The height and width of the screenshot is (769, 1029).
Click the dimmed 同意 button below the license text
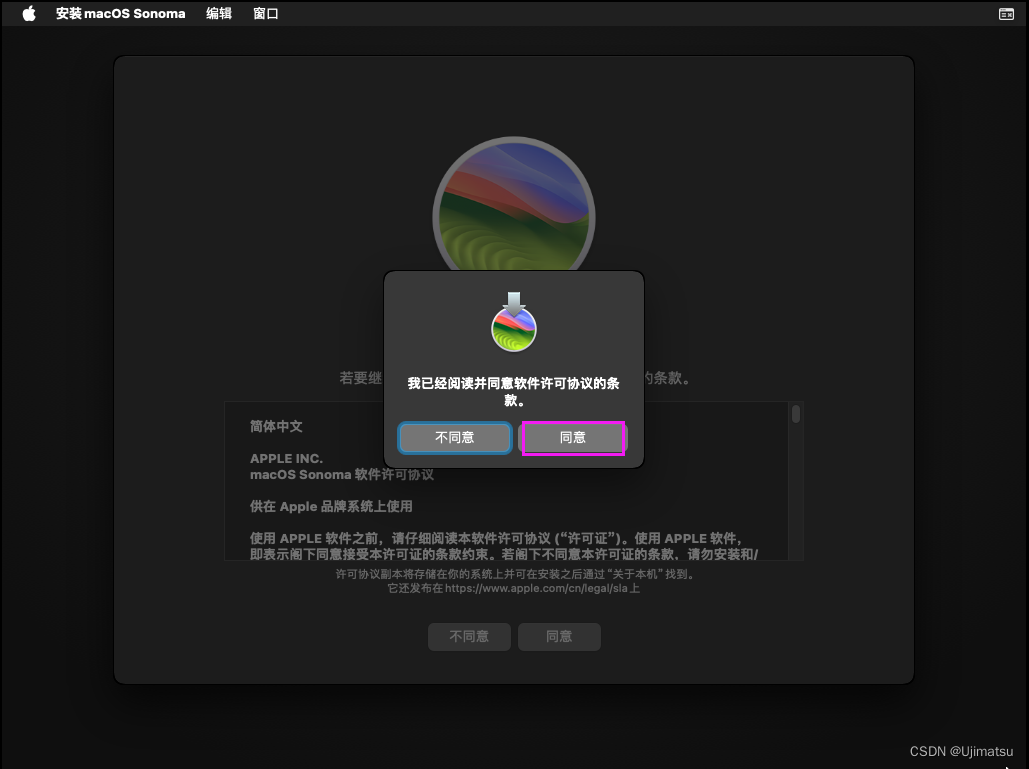pyautogui.click(x=559, y=636)
